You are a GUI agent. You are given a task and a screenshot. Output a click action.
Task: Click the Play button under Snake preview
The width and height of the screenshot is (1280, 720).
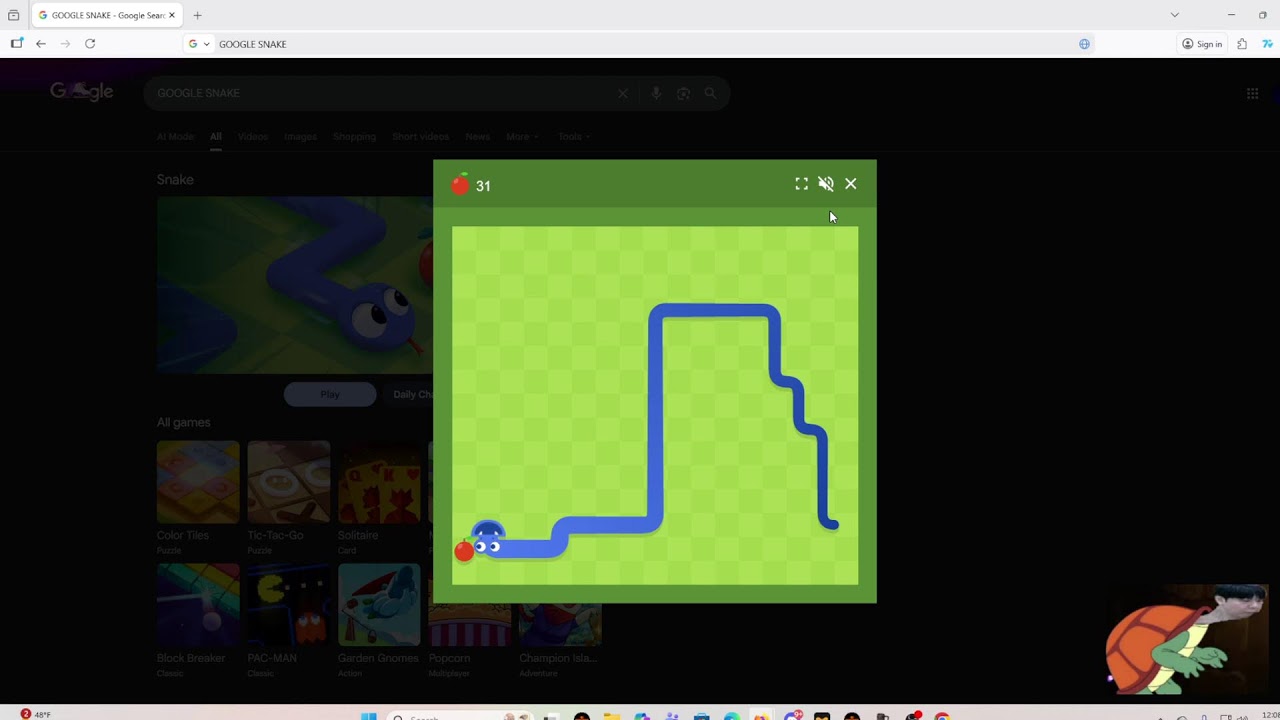pos(330,394)
